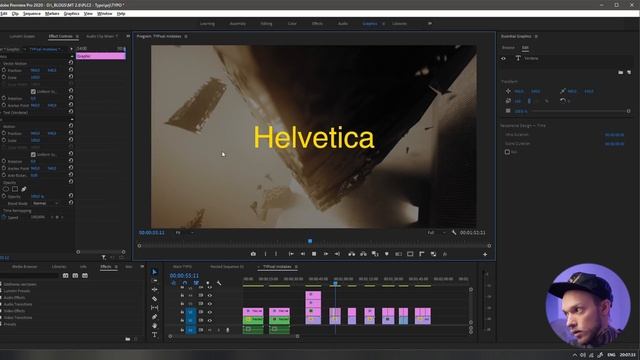Toggle track output eye just above the highlighted tracks

coord(210,304)
